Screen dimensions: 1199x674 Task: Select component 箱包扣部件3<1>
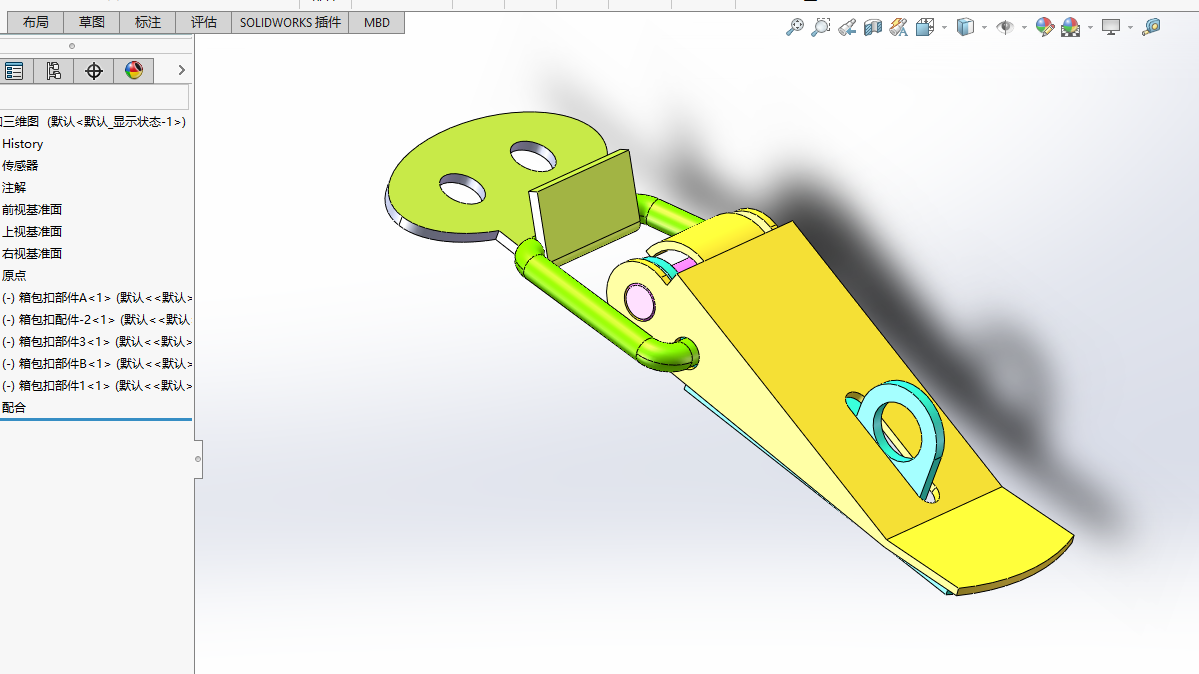[x=97, y=342]
